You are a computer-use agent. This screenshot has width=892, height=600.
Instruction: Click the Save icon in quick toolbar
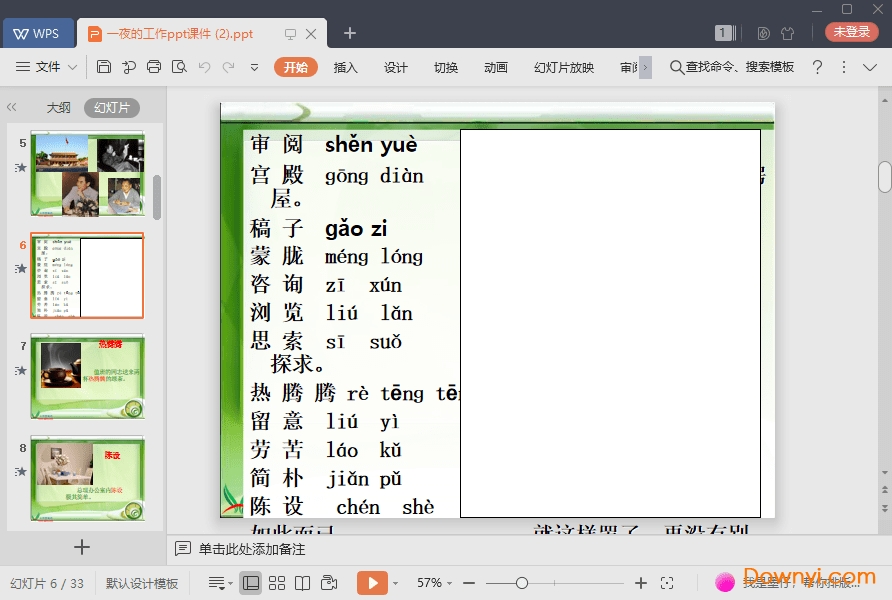click(104, 67)
